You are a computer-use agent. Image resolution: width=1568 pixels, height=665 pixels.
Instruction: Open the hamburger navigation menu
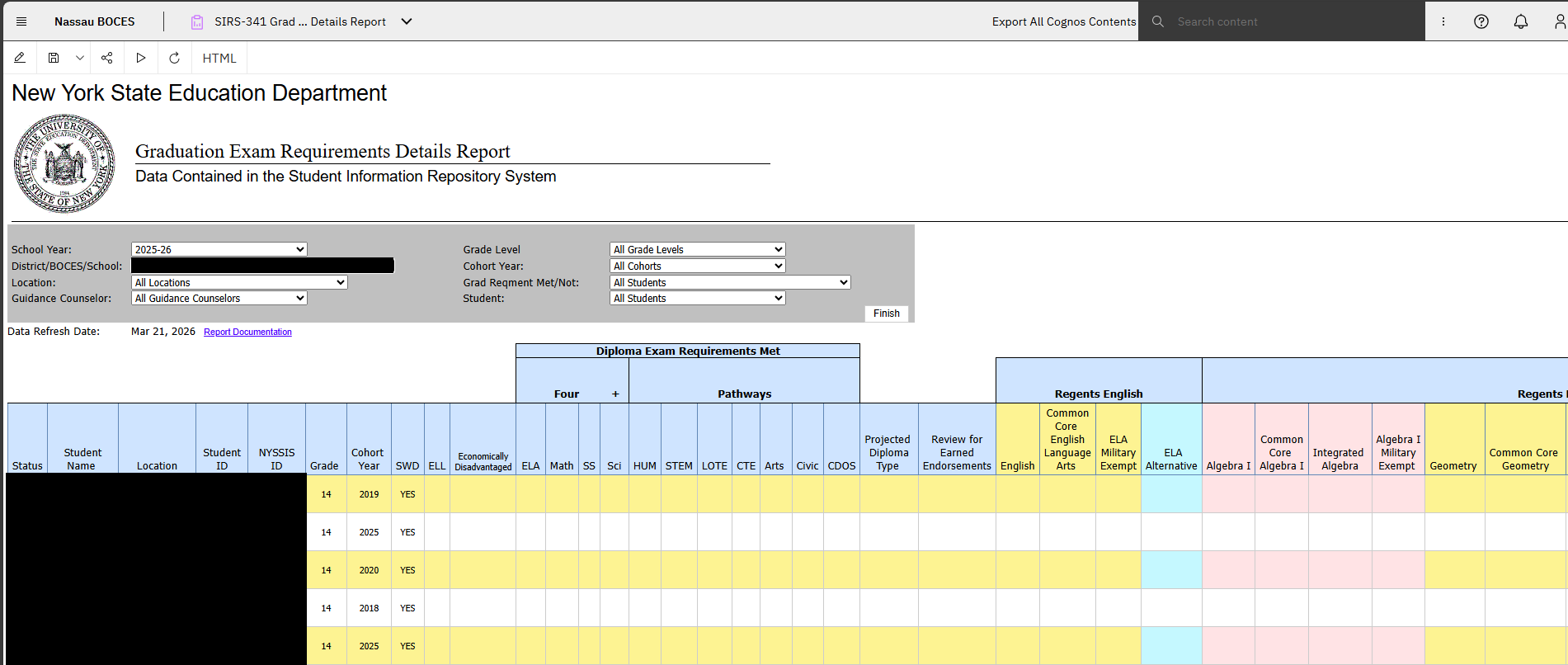(x=21, y=21)
